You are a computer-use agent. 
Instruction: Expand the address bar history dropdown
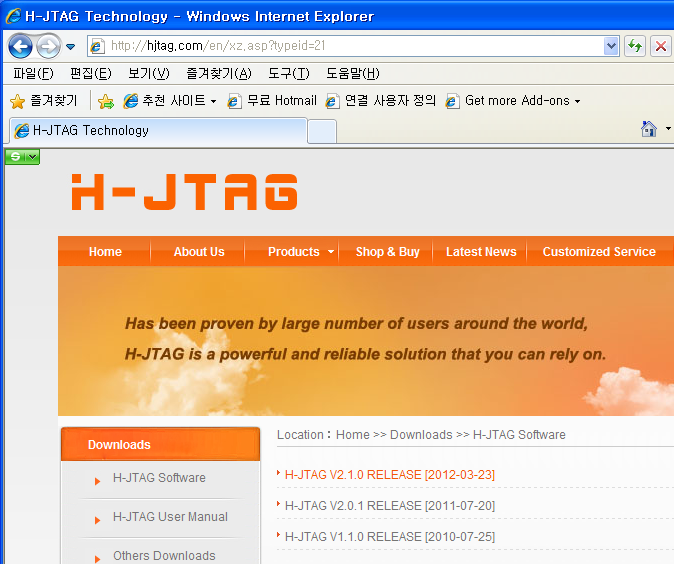coord(611,46)
